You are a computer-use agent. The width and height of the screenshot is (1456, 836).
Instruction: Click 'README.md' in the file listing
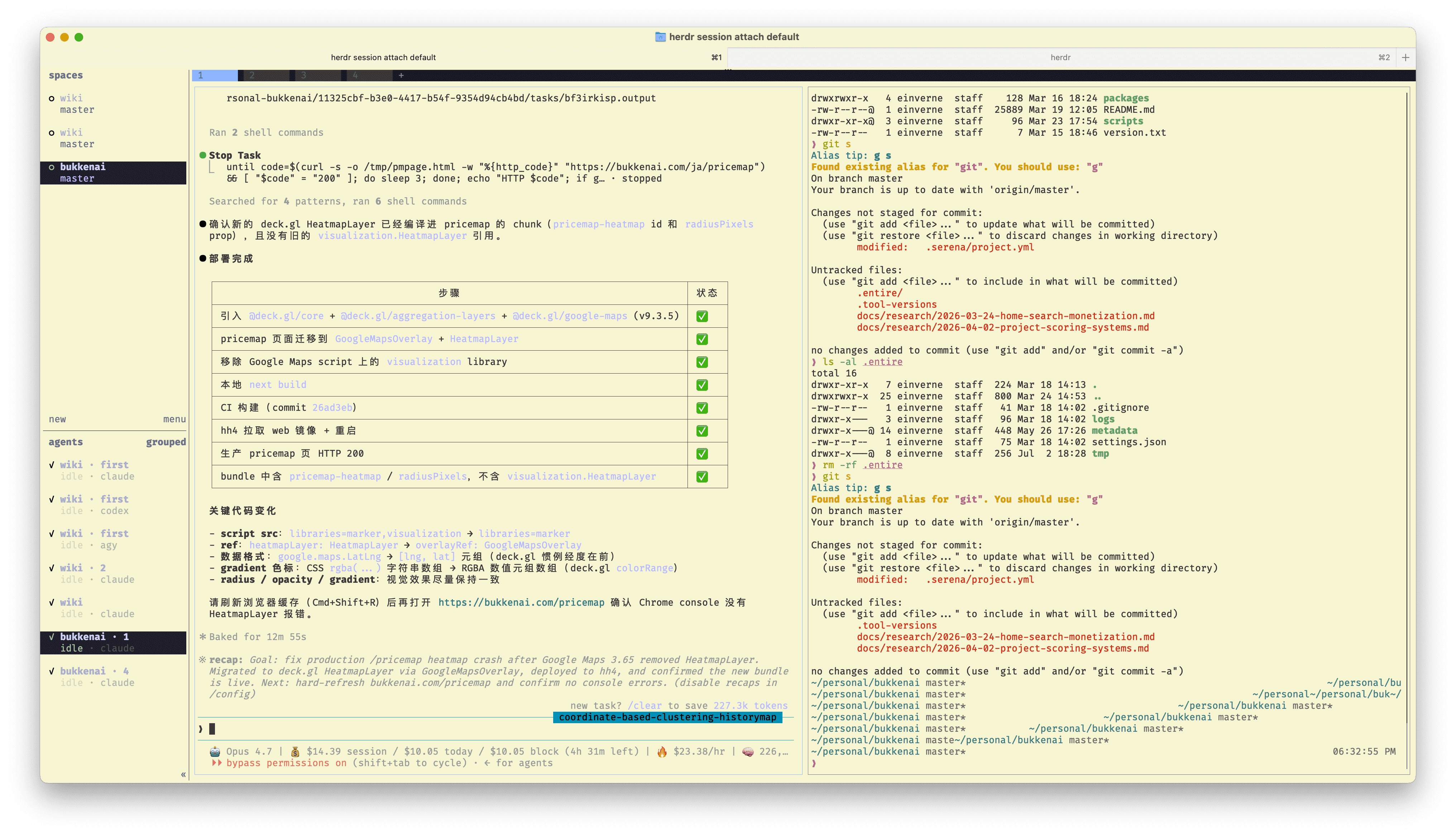point(1129,110)
